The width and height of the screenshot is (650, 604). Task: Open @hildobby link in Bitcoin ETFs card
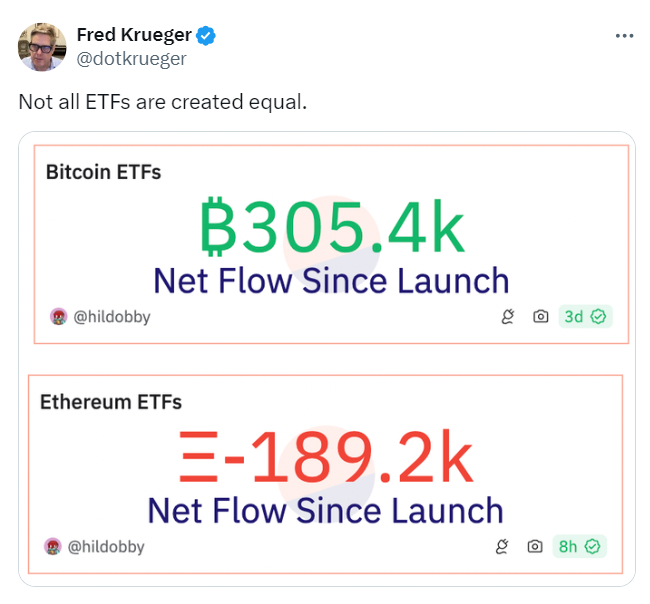coord(112,317)
